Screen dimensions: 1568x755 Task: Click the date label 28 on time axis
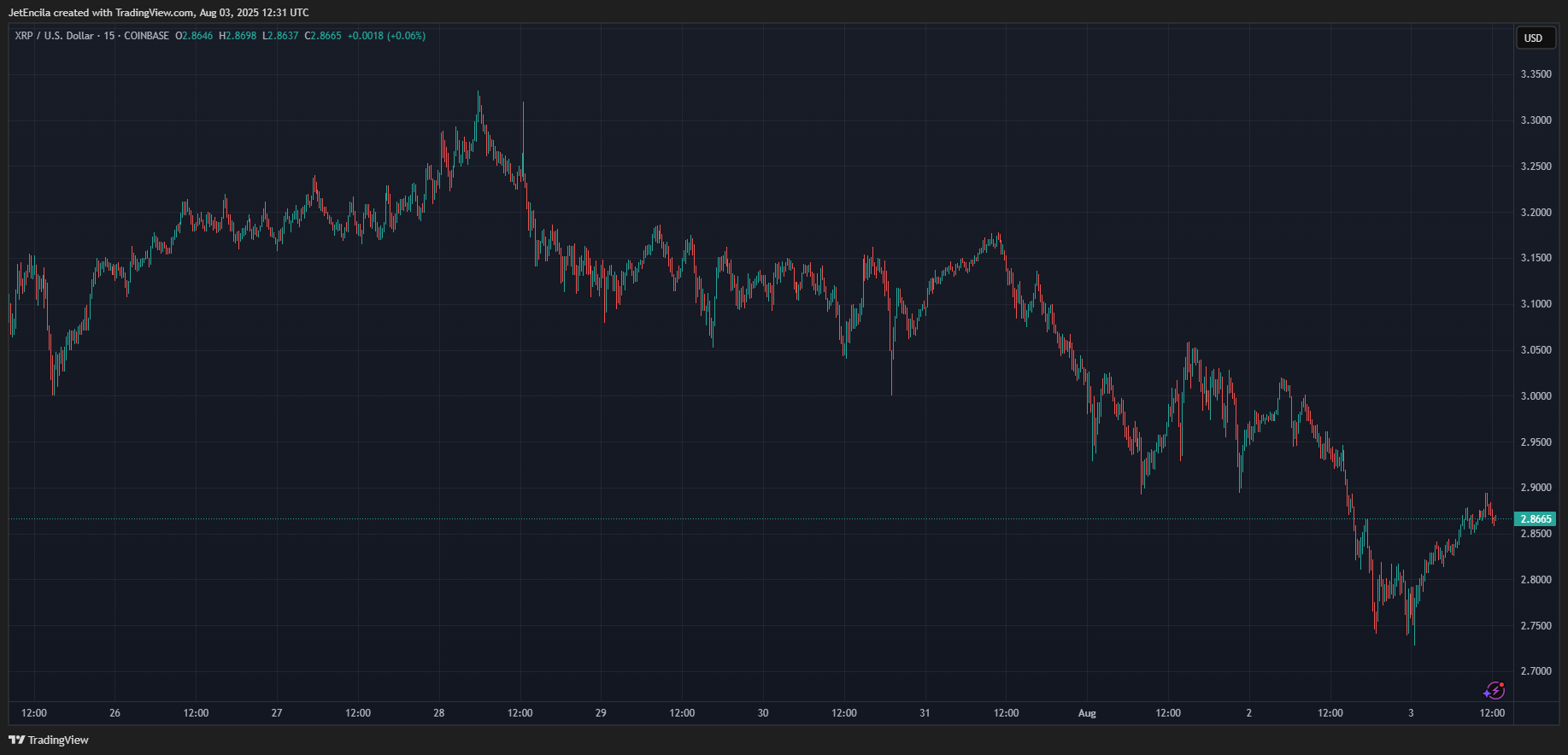(439, 713)
